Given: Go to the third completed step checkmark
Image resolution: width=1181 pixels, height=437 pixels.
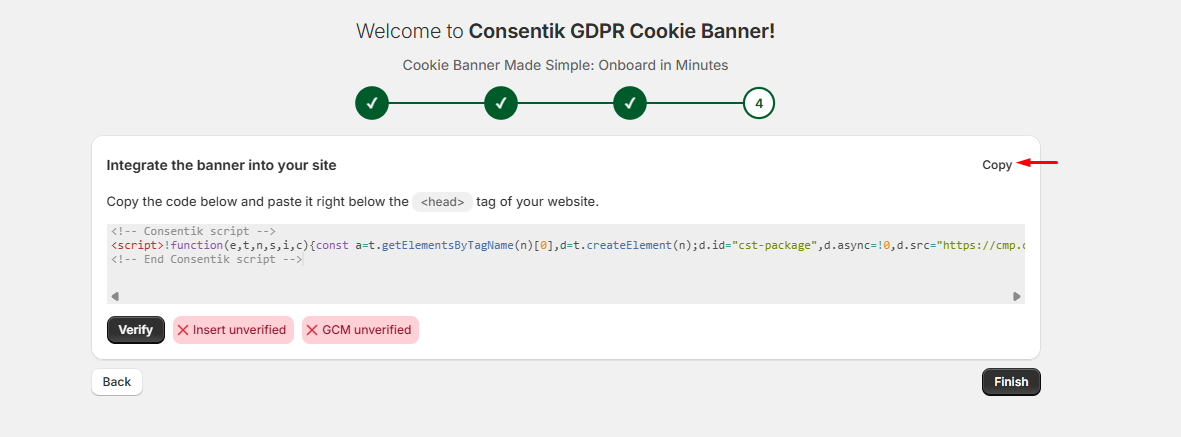Looking at the screenshot, I should (630, 103).
